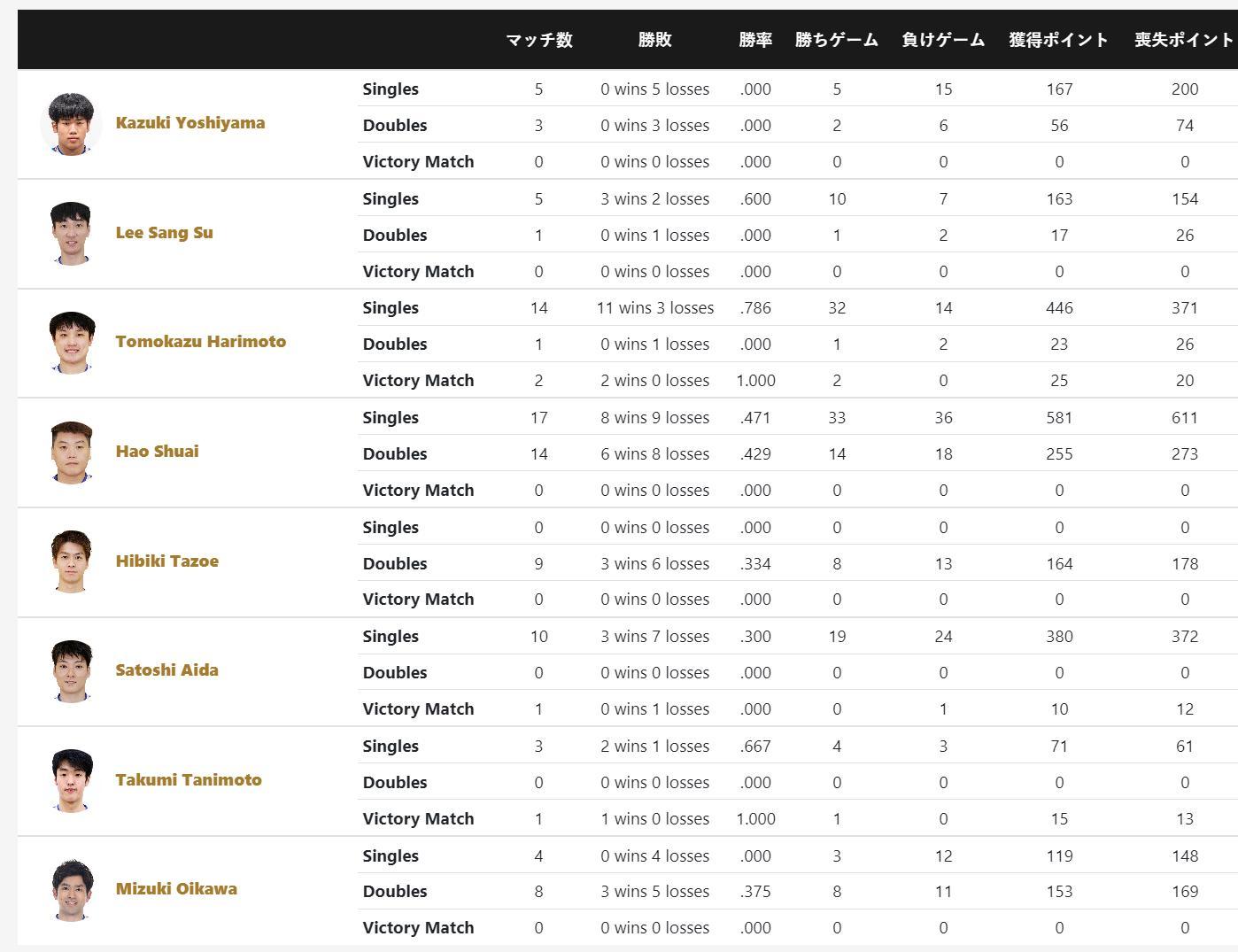The image size is (1238, 952).
Task: Open Satoshi Aida player name link
Action: 166,670
